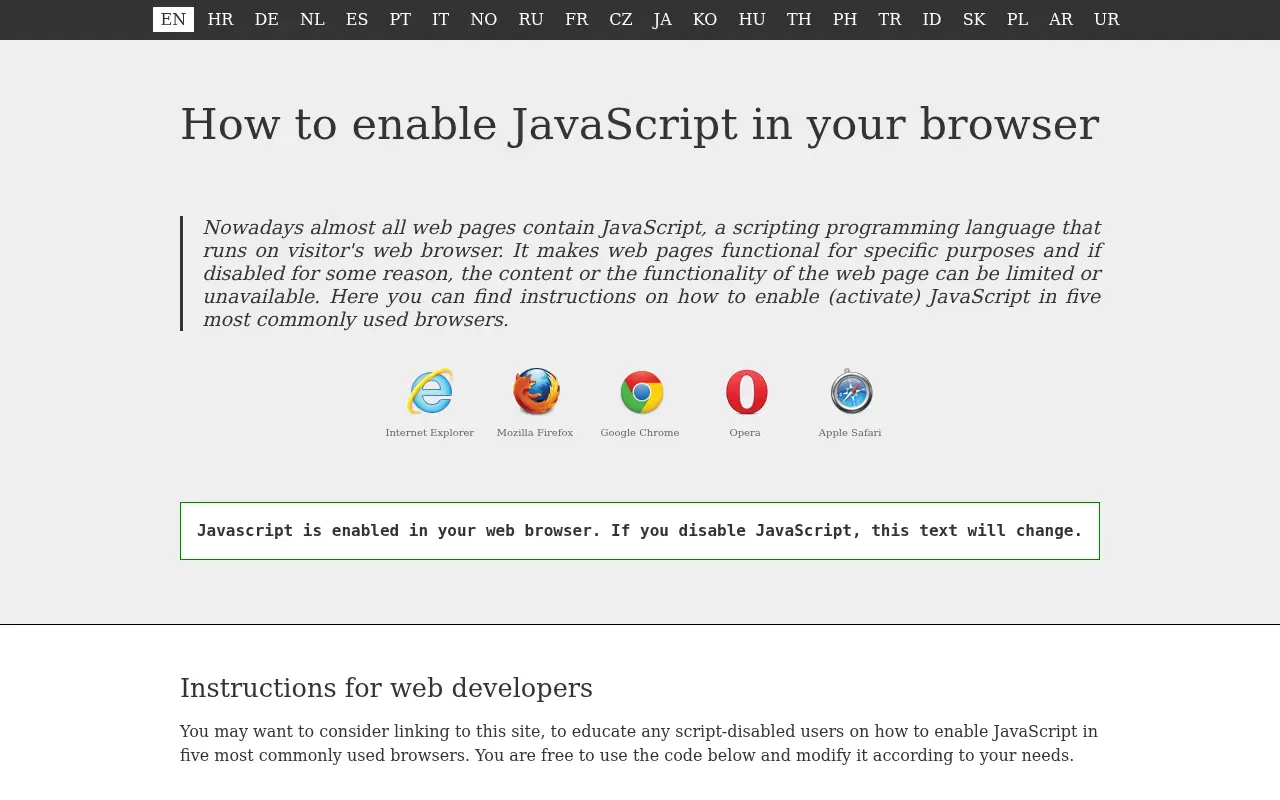Open the Apple Safari compass icon
1280x800 pixels.
point(851,391)
